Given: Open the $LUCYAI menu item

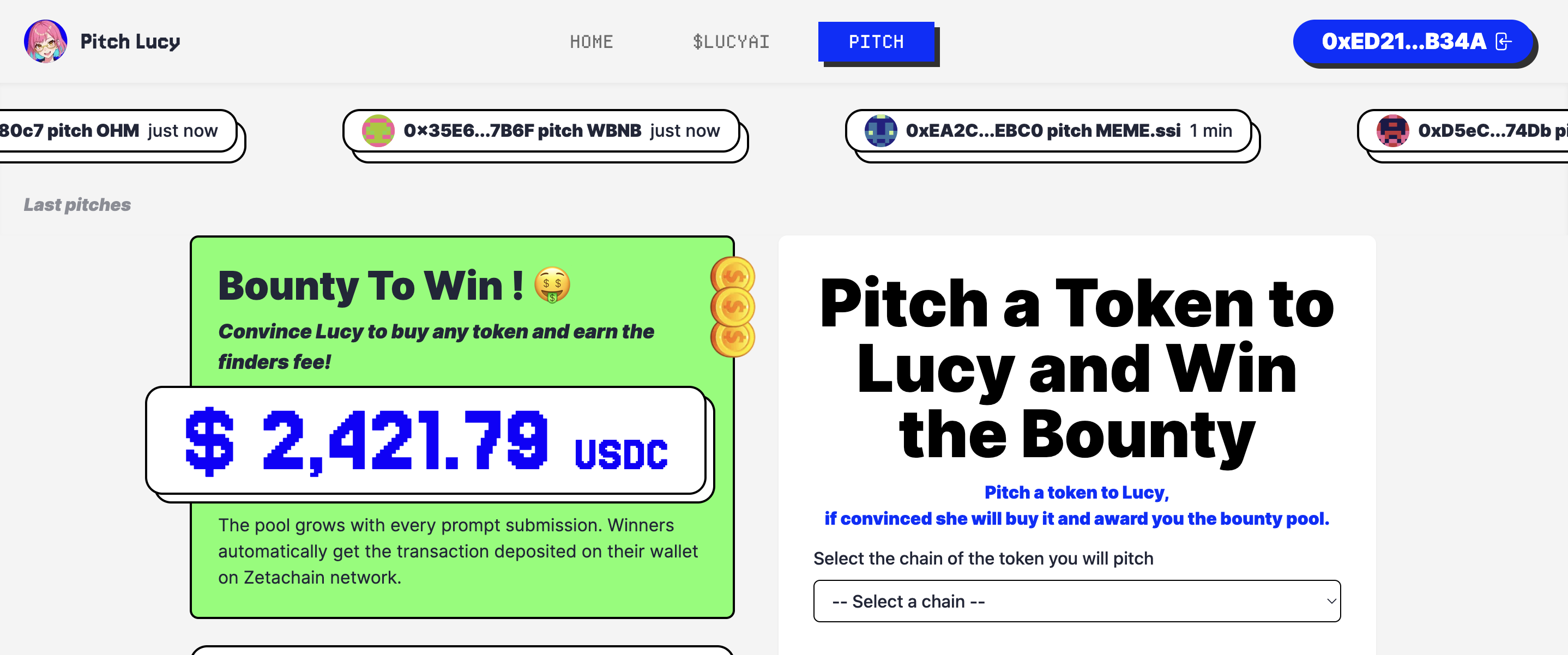Looking at the screenshot, I should [731, 42].
